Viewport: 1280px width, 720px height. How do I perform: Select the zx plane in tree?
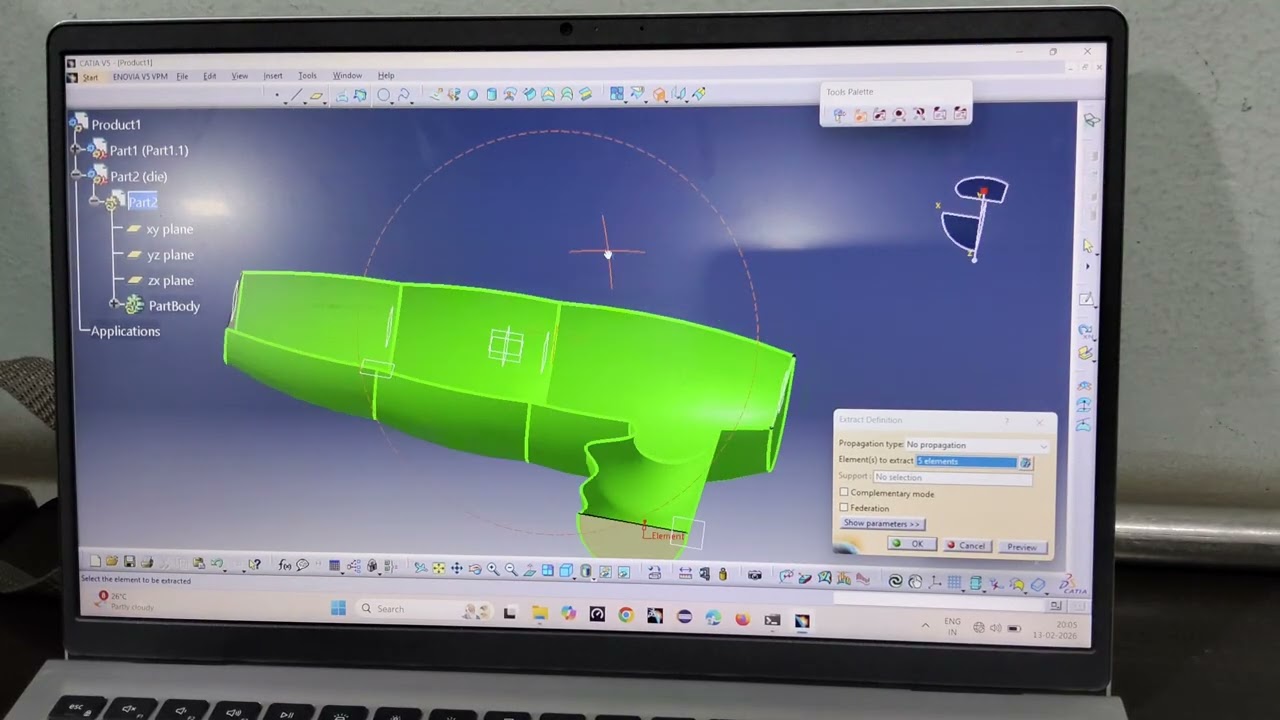point(170,281)
